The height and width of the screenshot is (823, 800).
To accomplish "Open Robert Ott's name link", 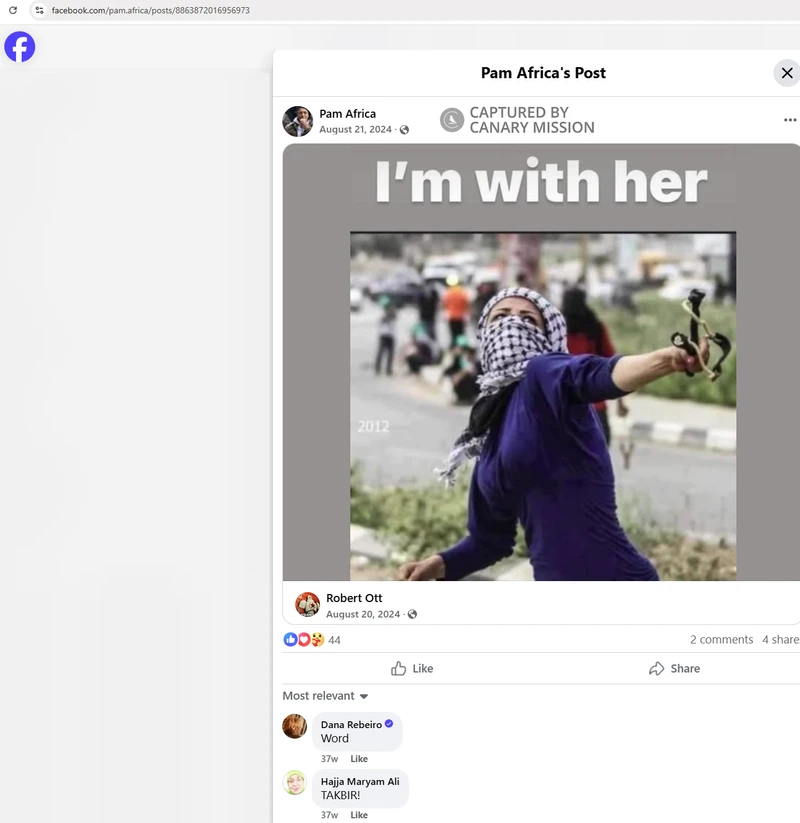I will click(354, 598).
